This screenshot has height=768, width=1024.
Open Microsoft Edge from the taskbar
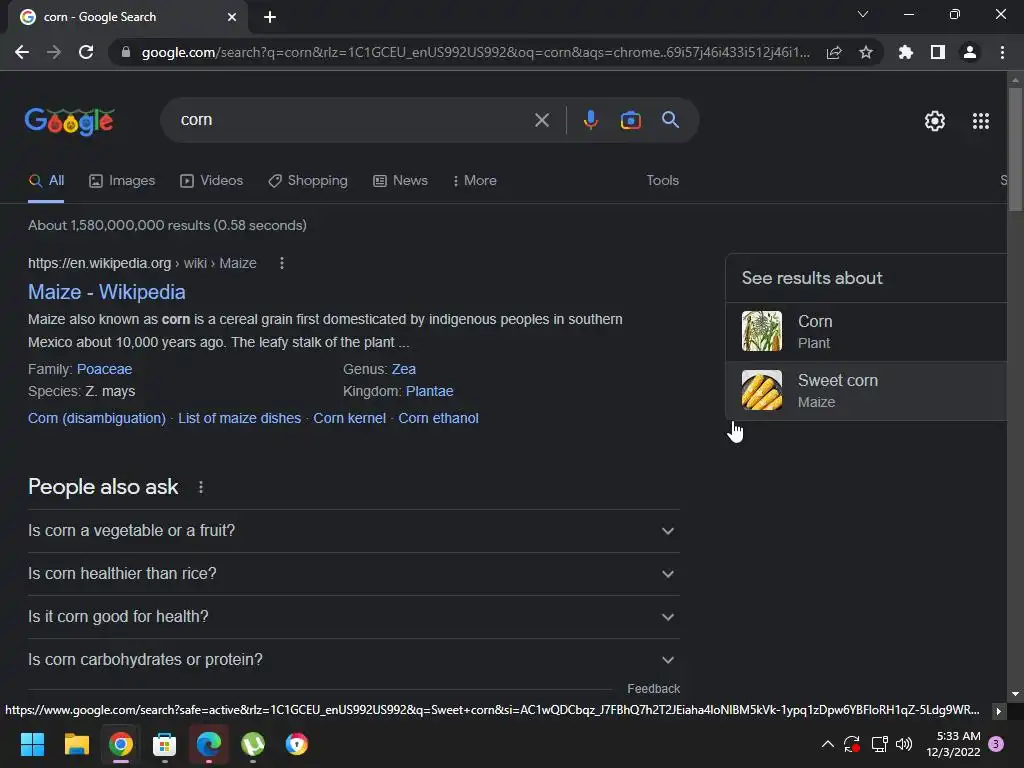point(208,744)
